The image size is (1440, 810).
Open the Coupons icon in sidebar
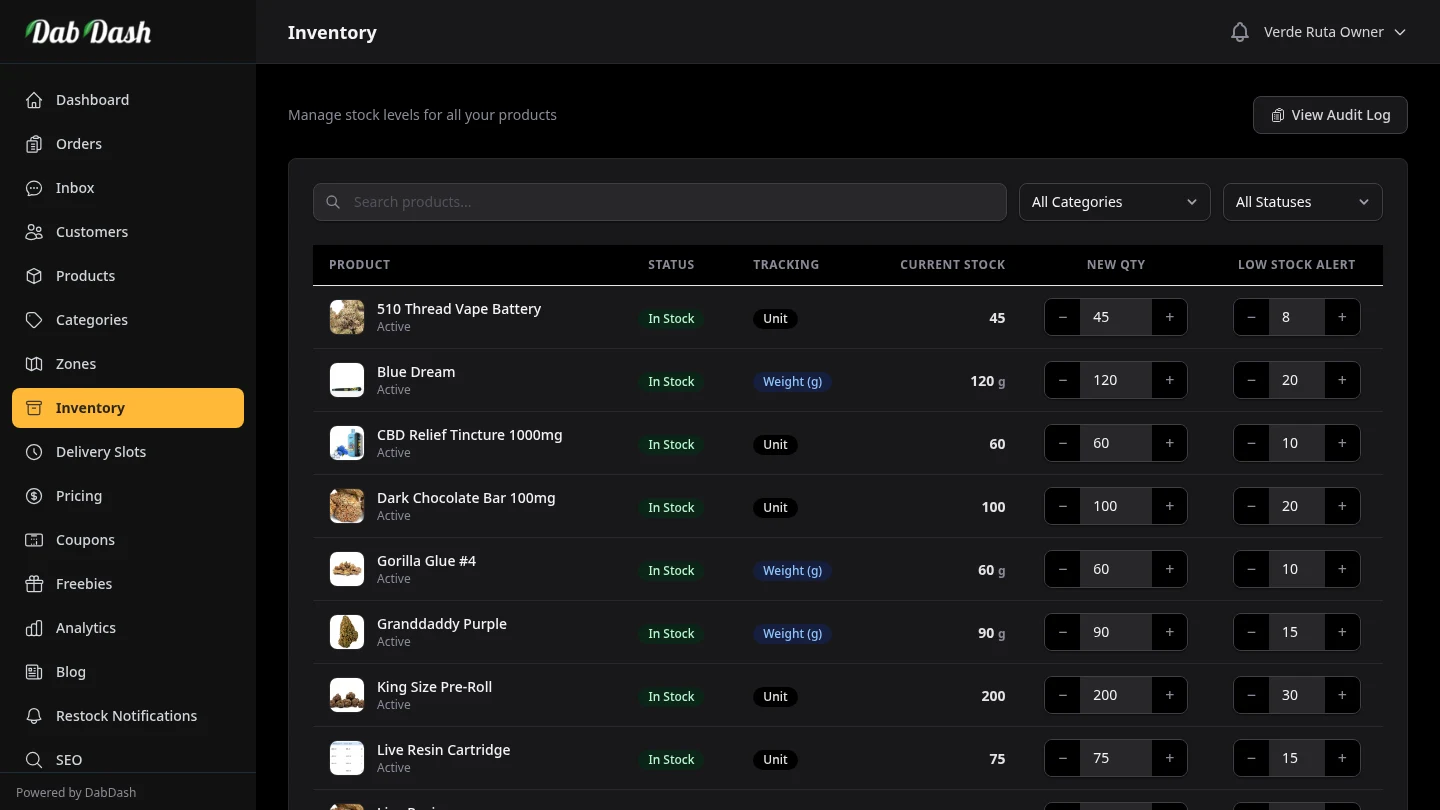pyautogui.click(x=33, y=540)
